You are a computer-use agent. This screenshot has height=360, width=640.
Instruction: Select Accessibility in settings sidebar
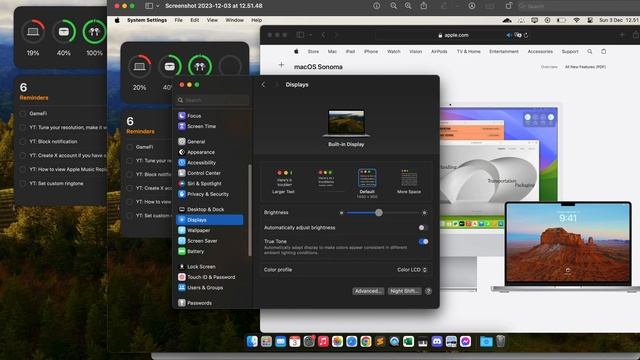click(x=210, y=162)
